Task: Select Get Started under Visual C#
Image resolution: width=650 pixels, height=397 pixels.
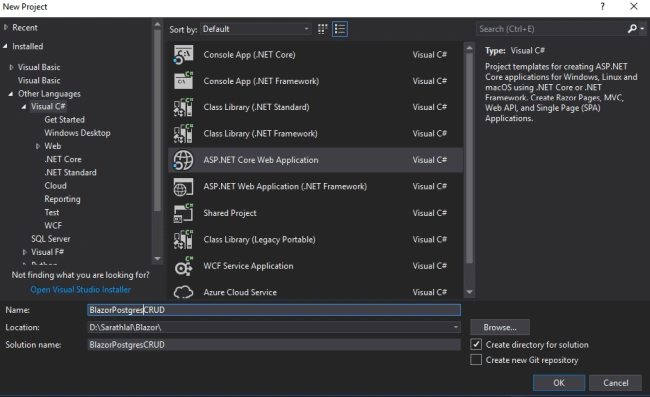Action: [x=65, y=120]
